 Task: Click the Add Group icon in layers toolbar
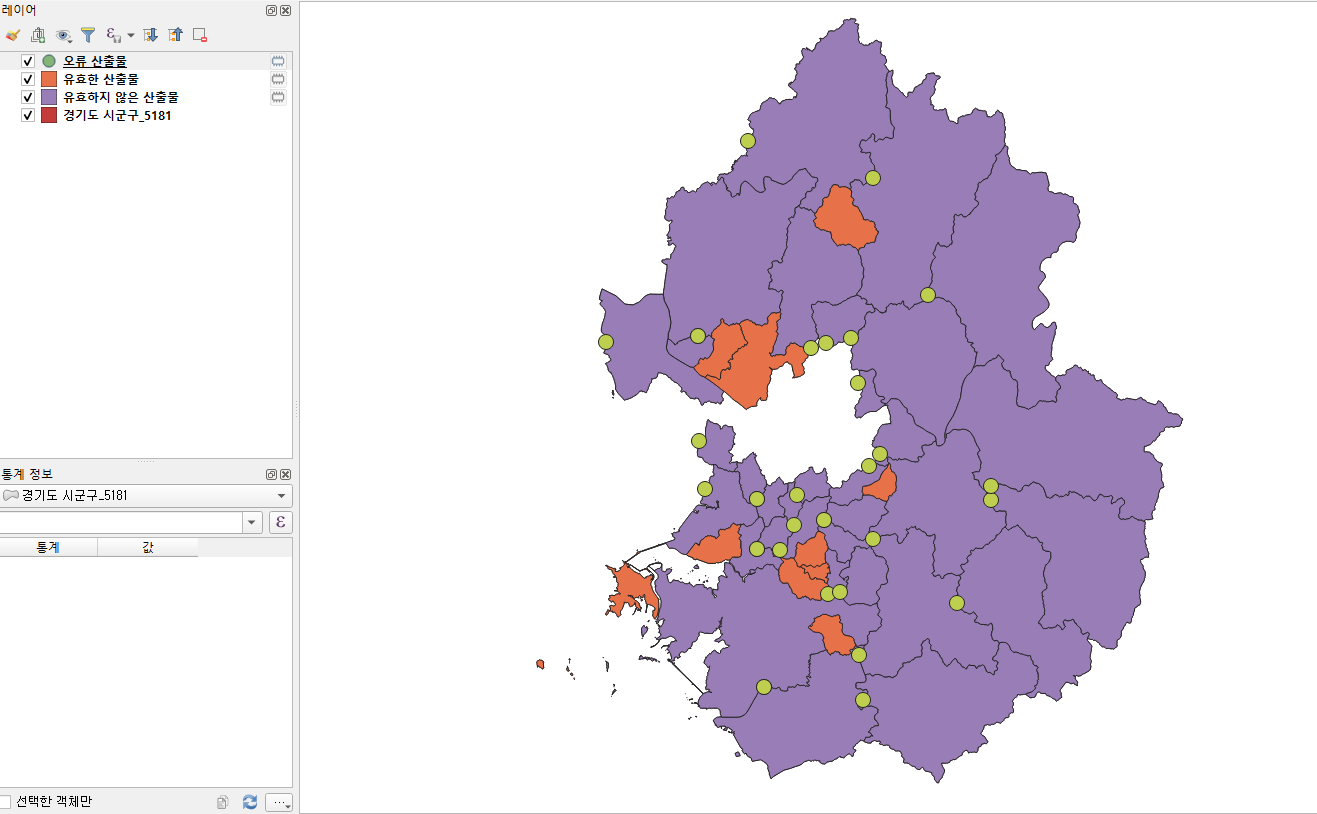(38, 35)
